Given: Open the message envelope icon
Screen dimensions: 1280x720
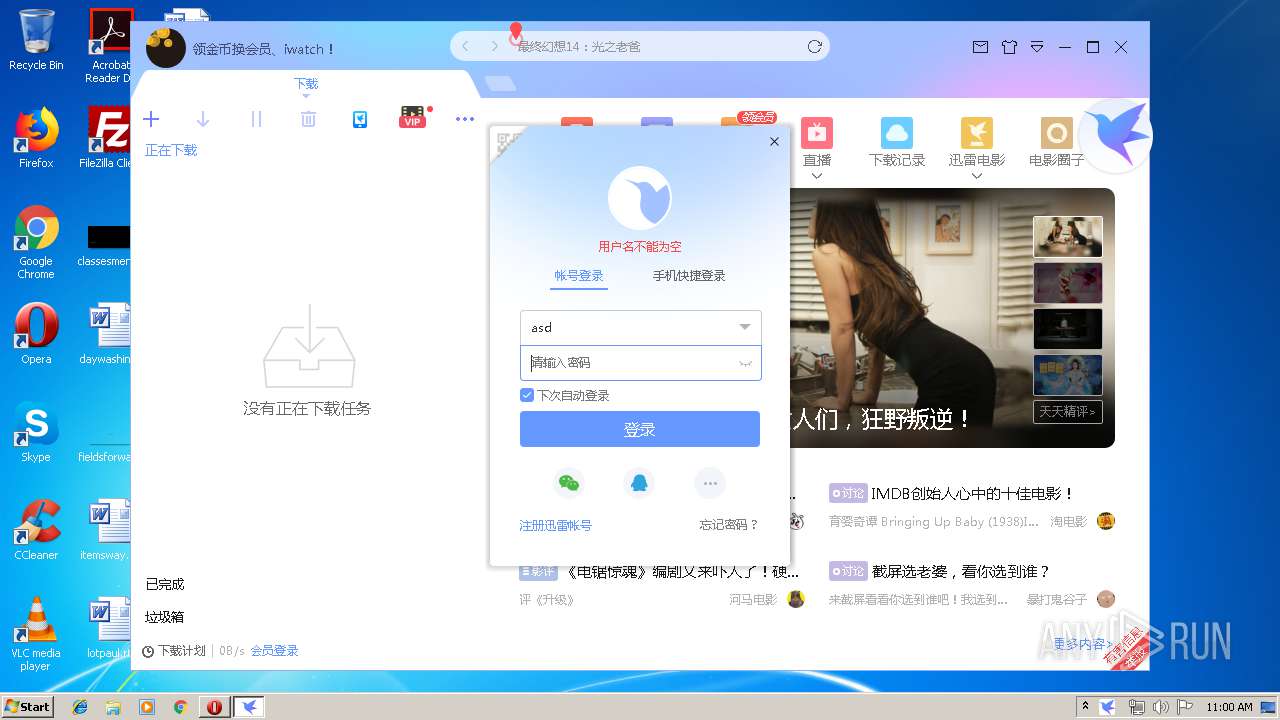Looking at the screenshot, I should coord(980,47).
